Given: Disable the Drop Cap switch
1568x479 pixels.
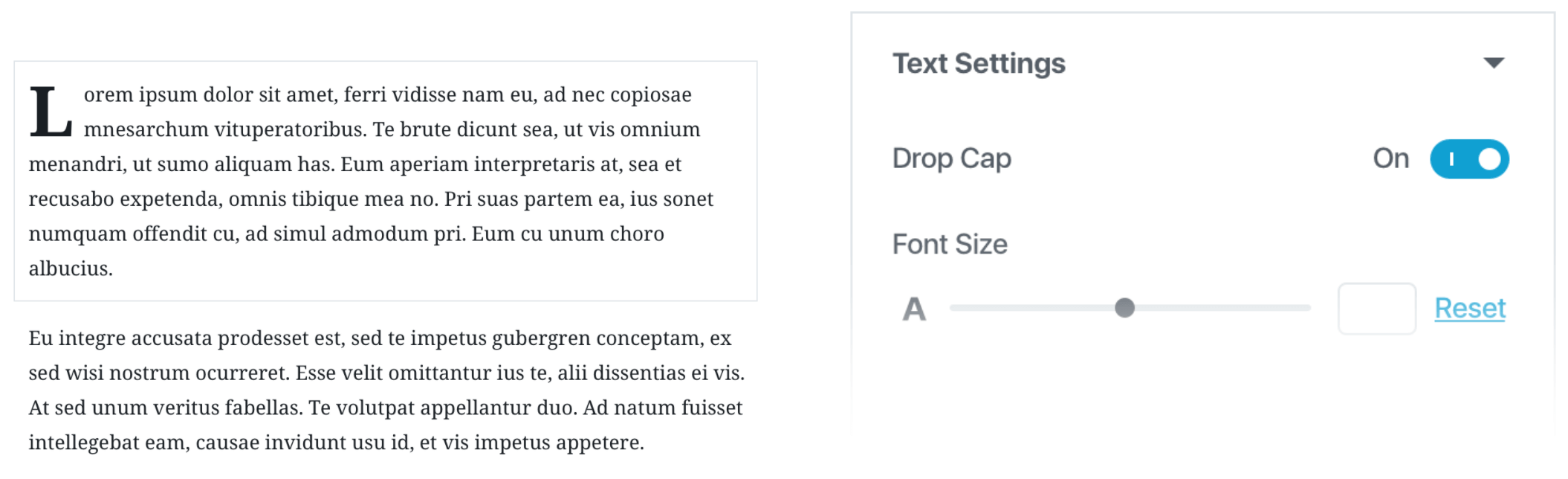Looking at the screenshot, I should tap(1468, 158).
